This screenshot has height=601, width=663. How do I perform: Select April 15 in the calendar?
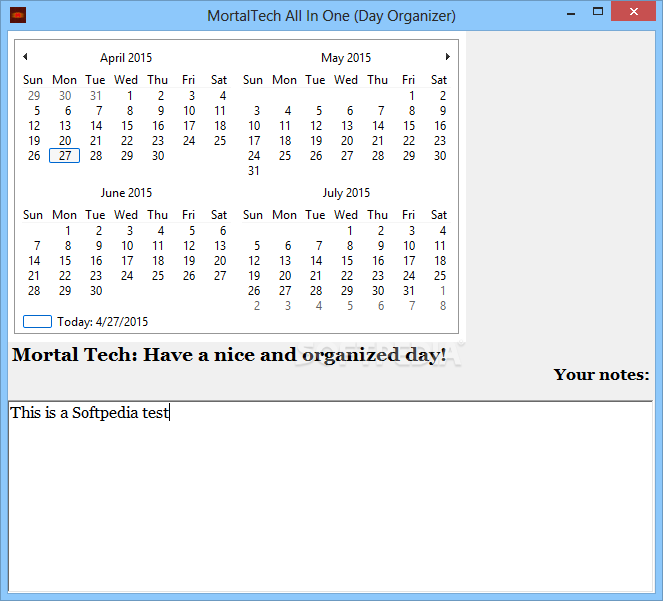(127, 126)
